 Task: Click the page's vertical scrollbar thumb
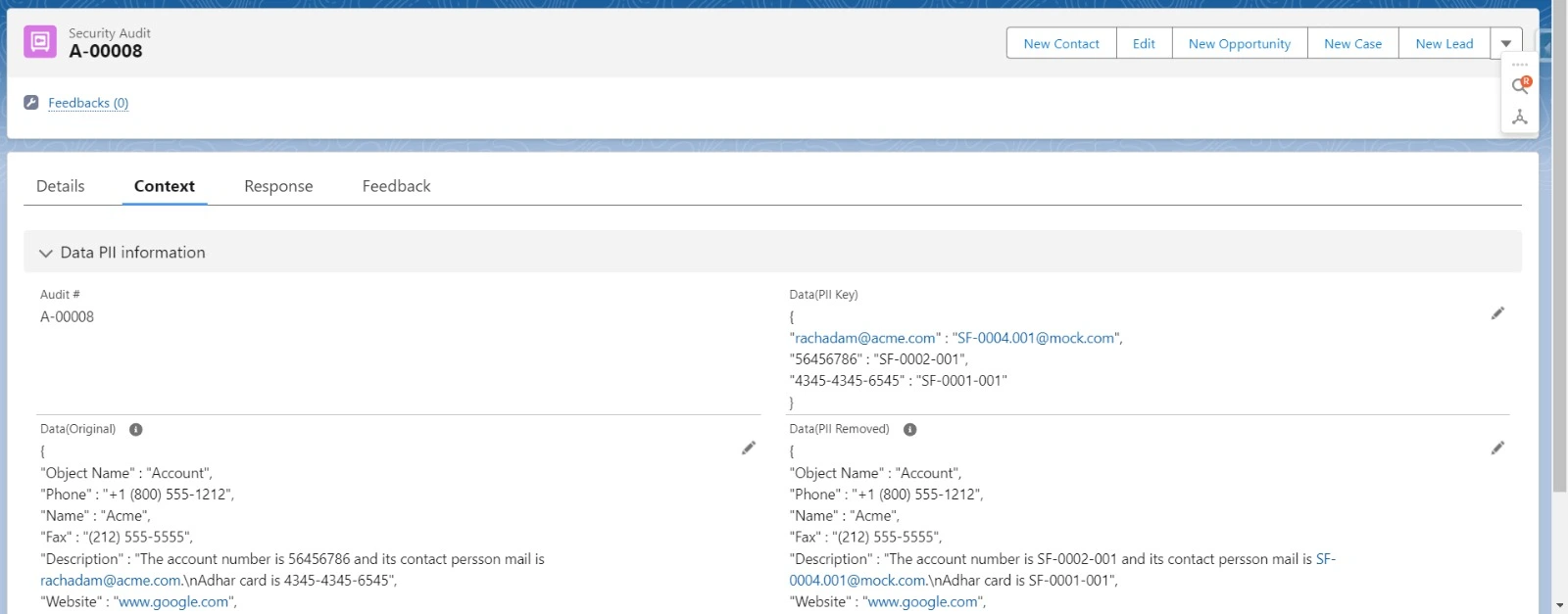[x=1559, y=245]
